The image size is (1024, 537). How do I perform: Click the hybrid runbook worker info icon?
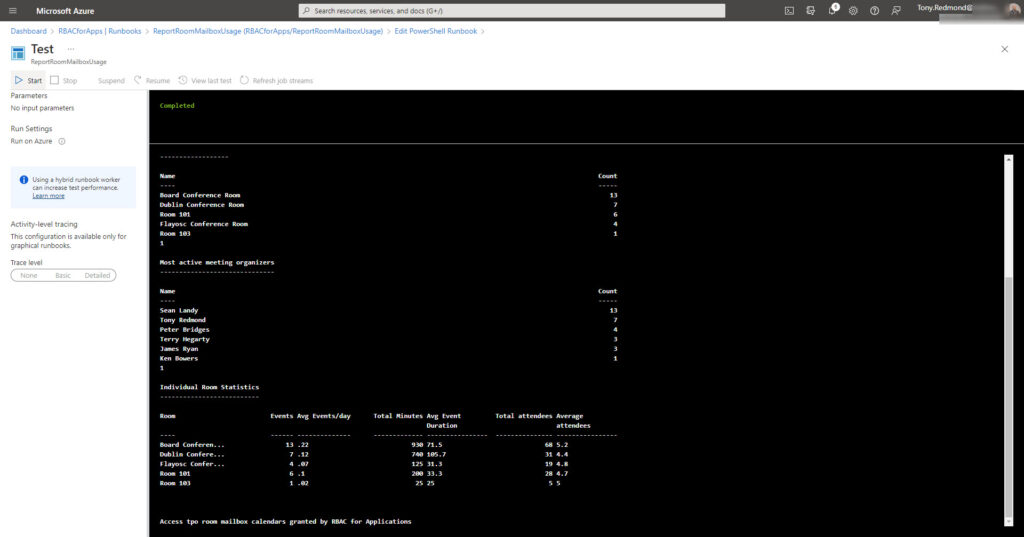click(24, 180)
